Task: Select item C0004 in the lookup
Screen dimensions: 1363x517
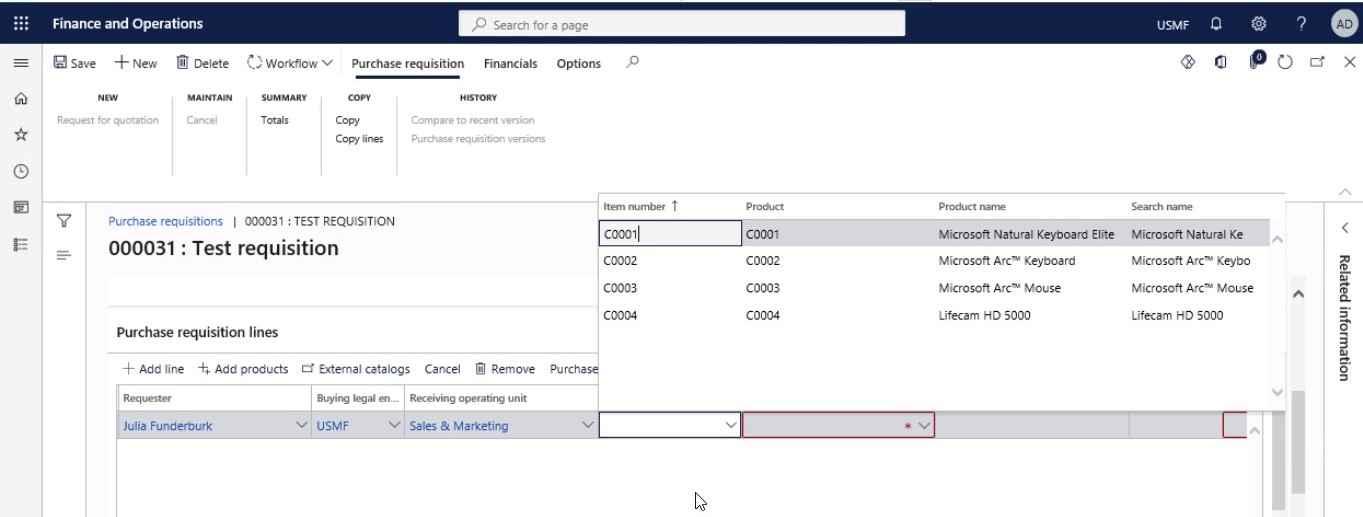Action: coord(620,315)
